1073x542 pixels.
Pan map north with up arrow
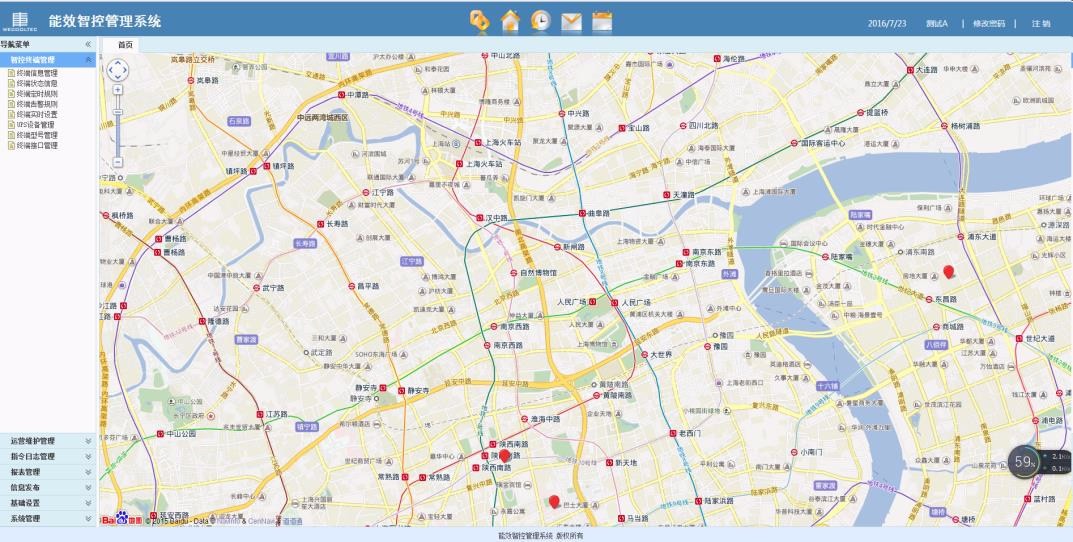tap(118, 62)
